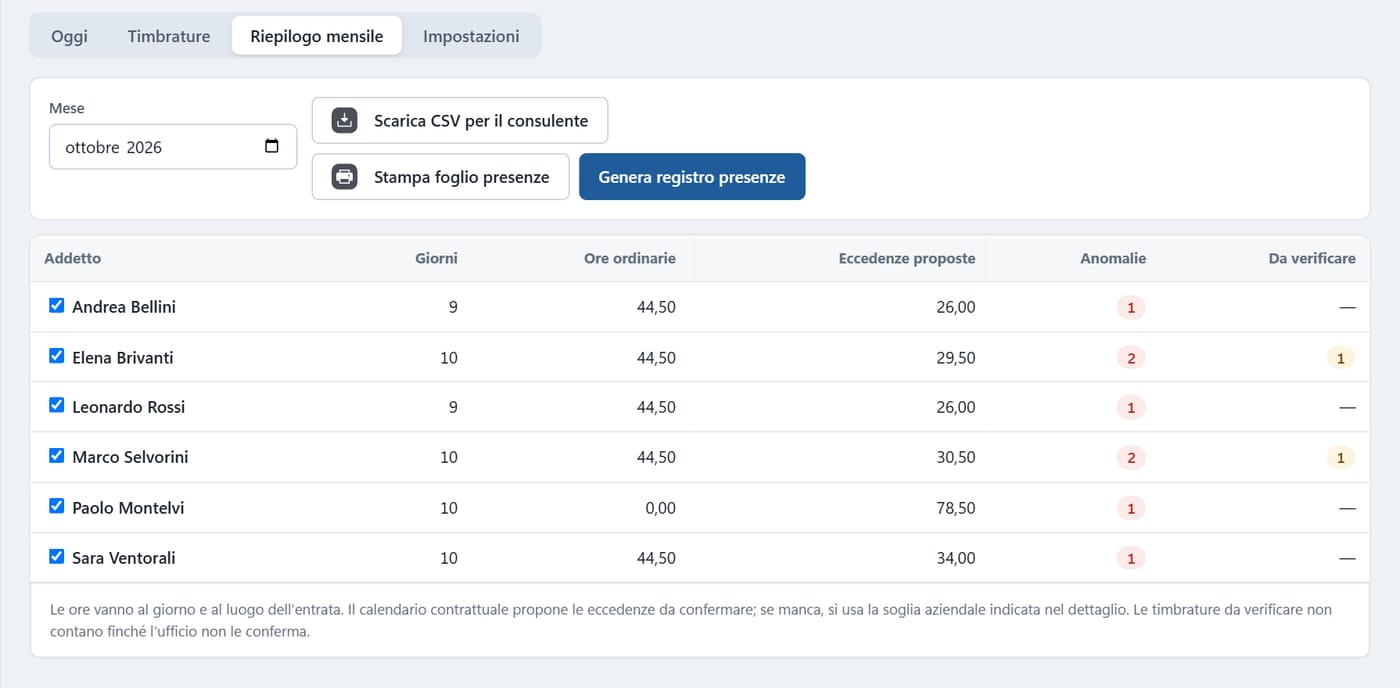Click the name Paolo Montelvi
The height and width of the screenshot is (688, 1400).
click(128, 508)
